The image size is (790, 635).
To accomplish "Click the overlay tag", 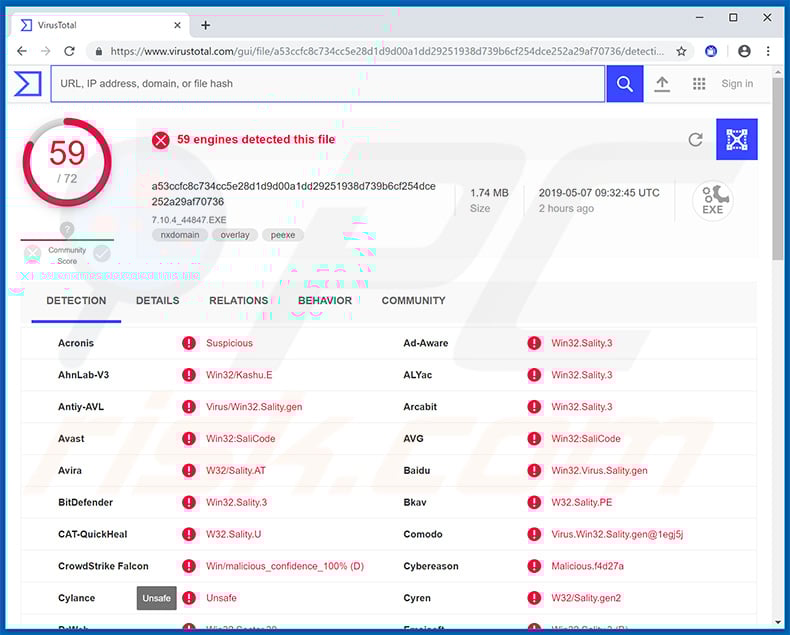I will 235,235.
